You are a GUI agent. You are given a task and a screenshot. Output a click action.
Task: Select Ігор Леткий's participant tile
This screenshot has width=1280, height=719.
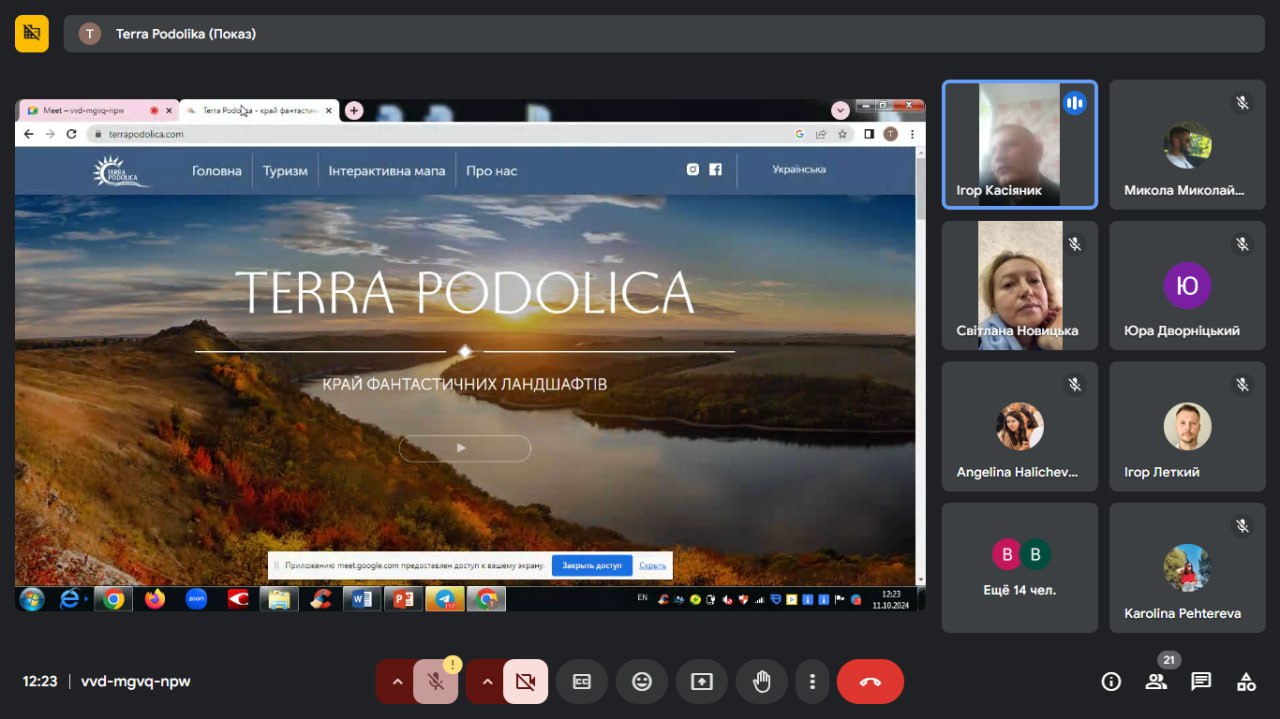(x=1187, y=426)
